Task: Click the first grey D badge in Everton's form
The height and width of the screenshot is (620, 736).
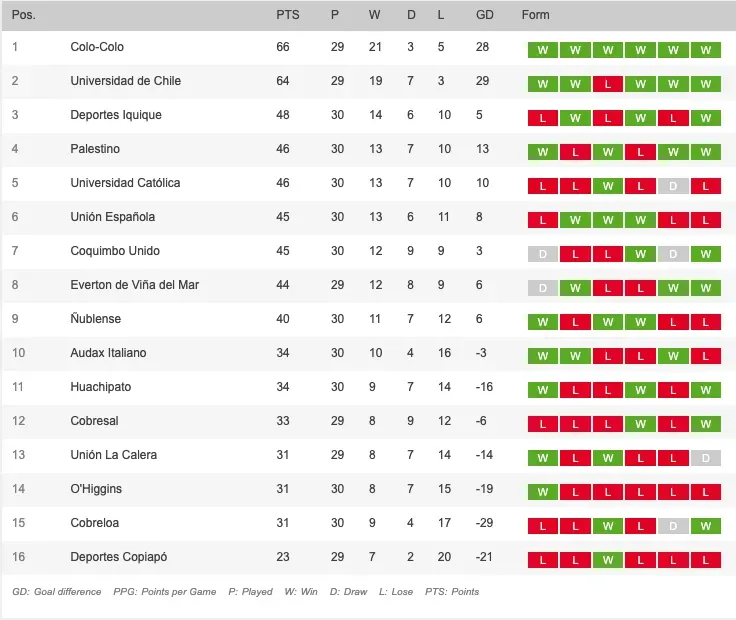Action: [x=543, y=288]
